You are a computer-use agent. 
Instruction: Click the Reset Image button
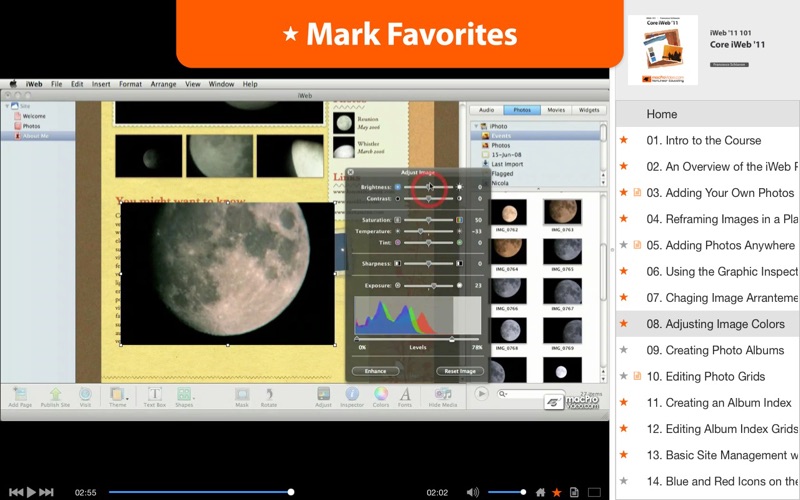[460, 371]
